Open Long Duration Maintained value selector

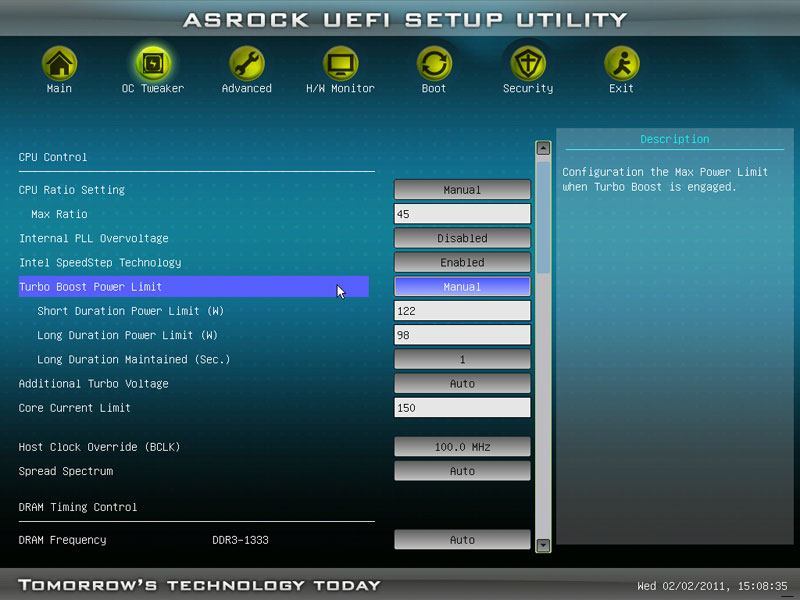click(462, 359)
